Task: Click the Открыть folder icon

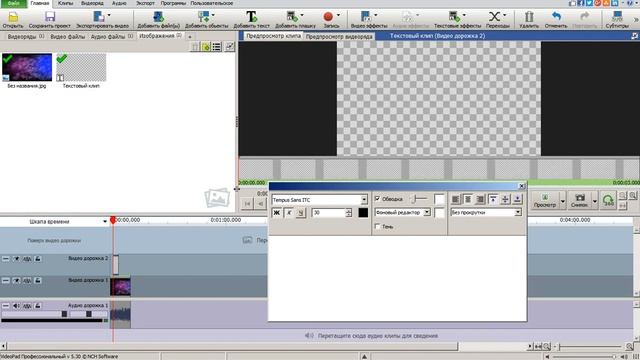Action: [13, 17]
